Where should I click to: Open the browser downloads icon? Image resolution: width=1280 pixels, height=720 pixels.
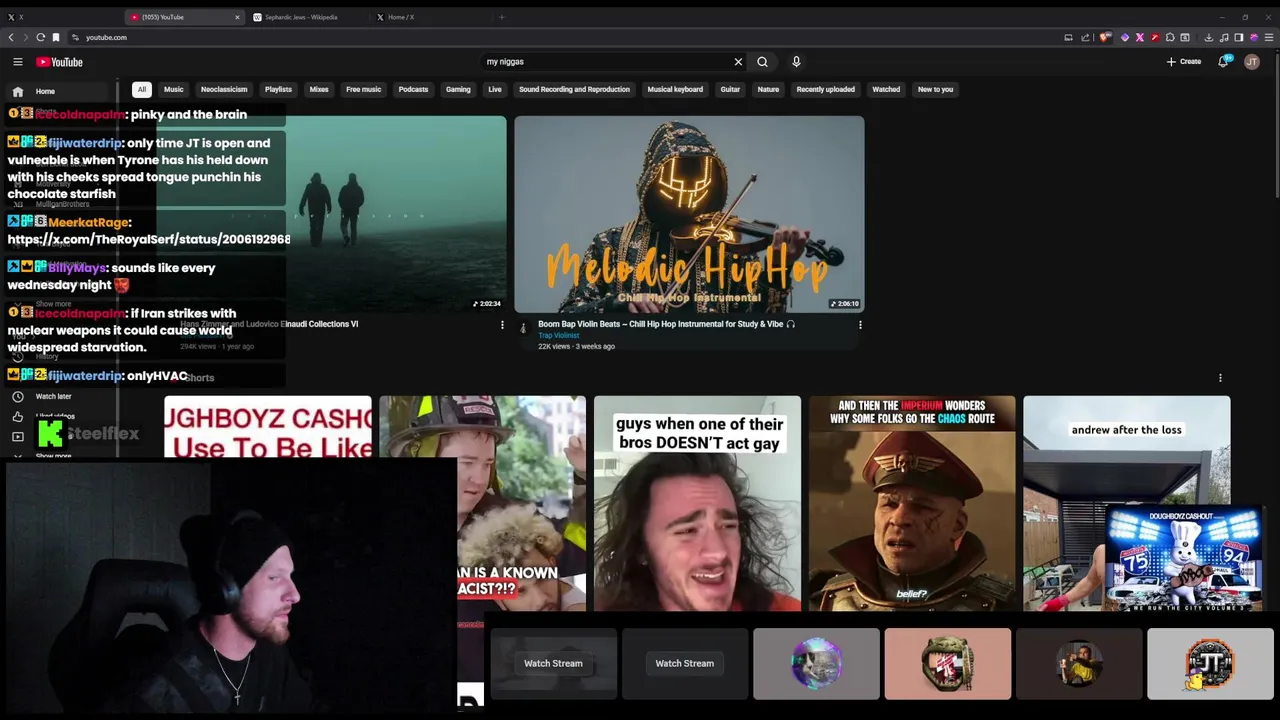(x=1209, y=37)
